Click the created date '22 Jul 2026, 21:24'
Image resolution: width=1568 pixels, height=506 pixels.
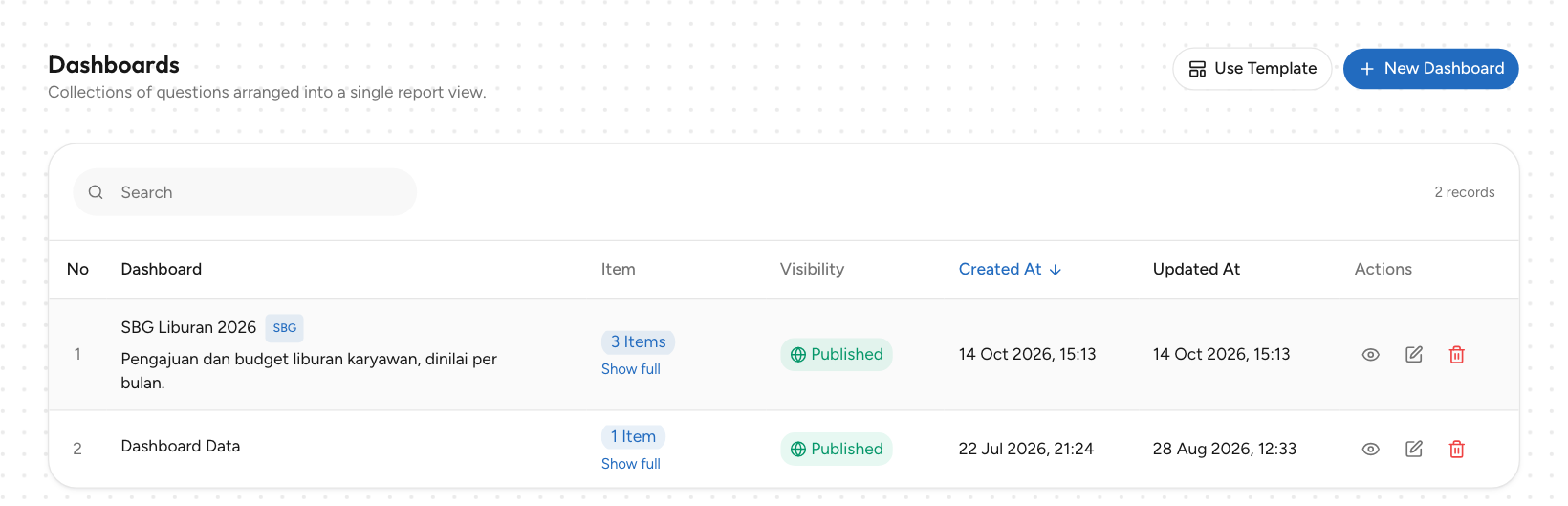tap(1026, 449)
